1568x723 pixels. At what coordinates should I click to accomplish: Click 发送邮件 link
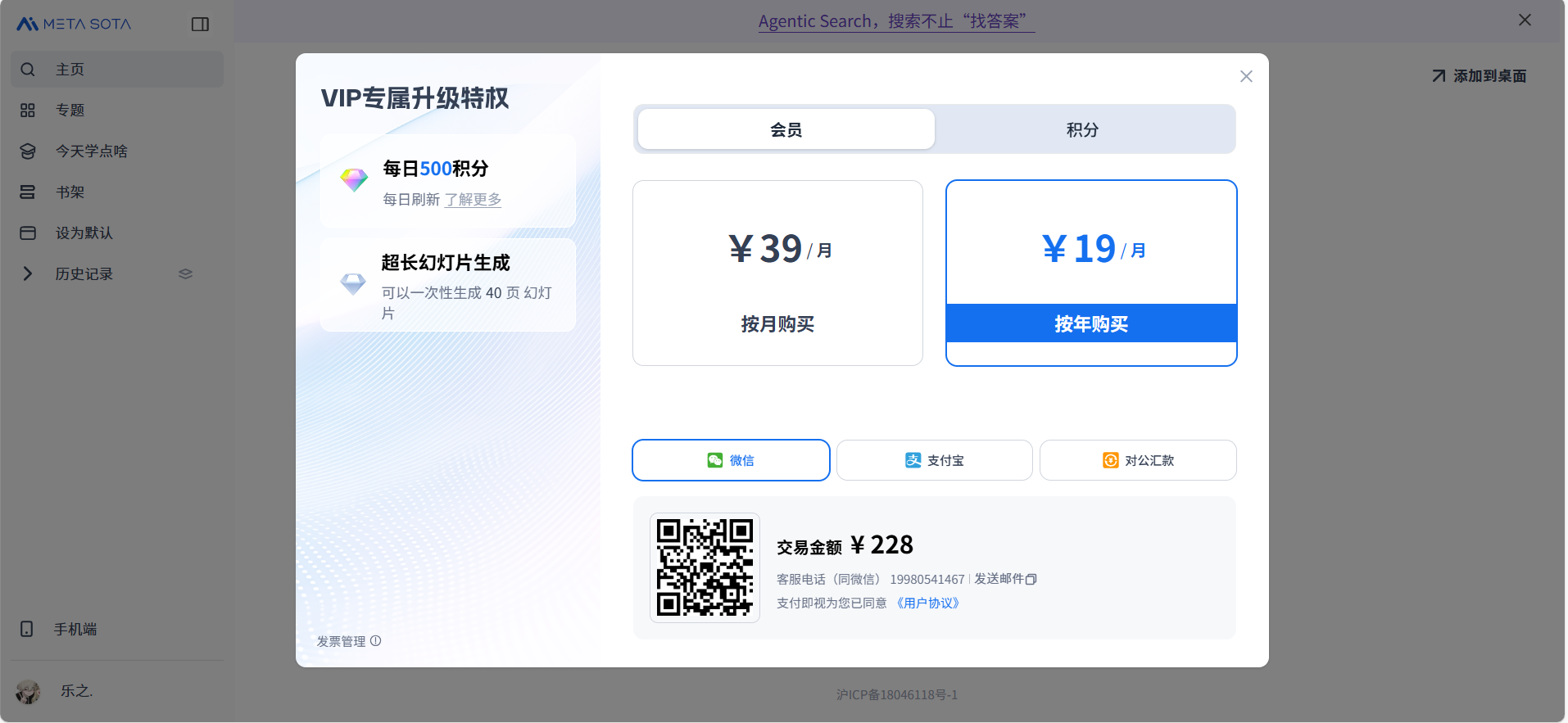(x=999, y=579)
